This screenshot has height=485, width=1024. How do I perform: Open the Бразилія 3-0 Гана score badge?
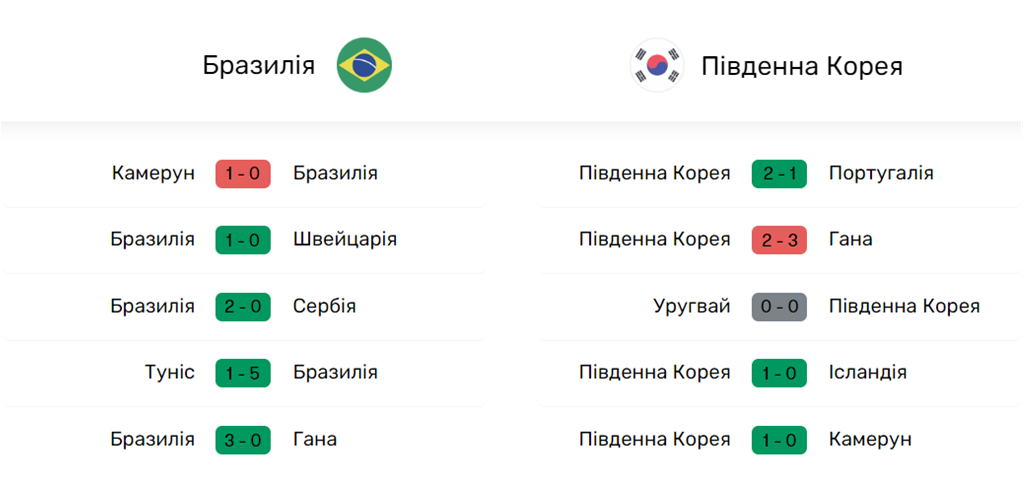(243, 440)
